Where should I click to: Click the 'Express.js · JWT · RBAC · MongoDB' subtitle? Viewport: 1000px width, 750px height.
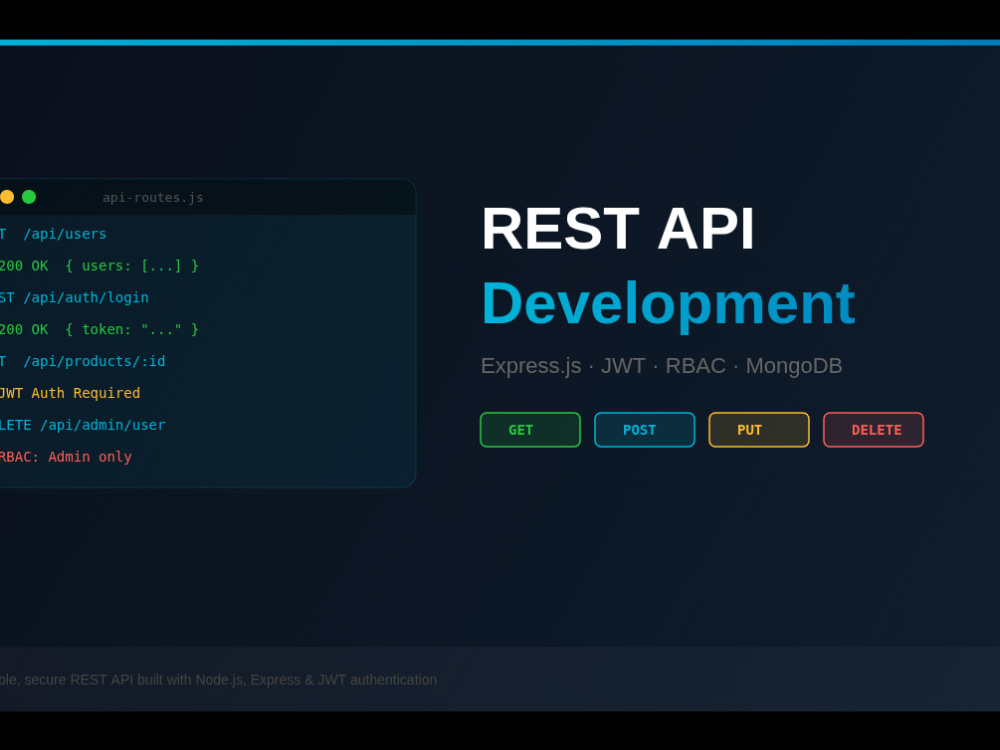point(661,366)
